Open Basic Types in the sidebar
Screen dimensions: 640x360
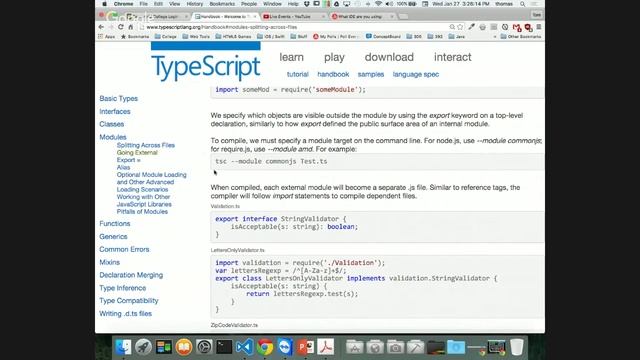(x=118, y=98)
